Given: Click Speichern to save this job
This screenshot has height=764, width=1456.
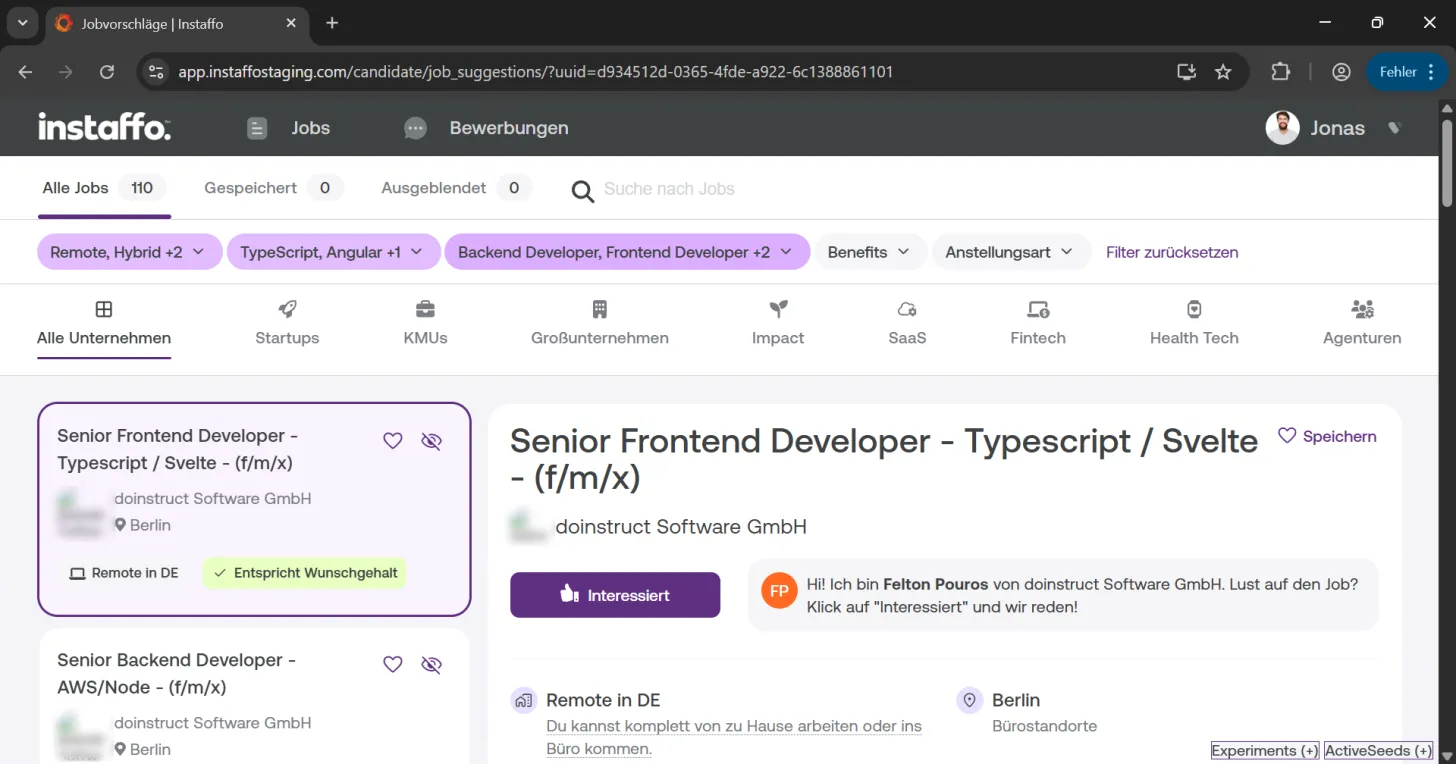Looking at the screenshot, I should point(1327,436).
